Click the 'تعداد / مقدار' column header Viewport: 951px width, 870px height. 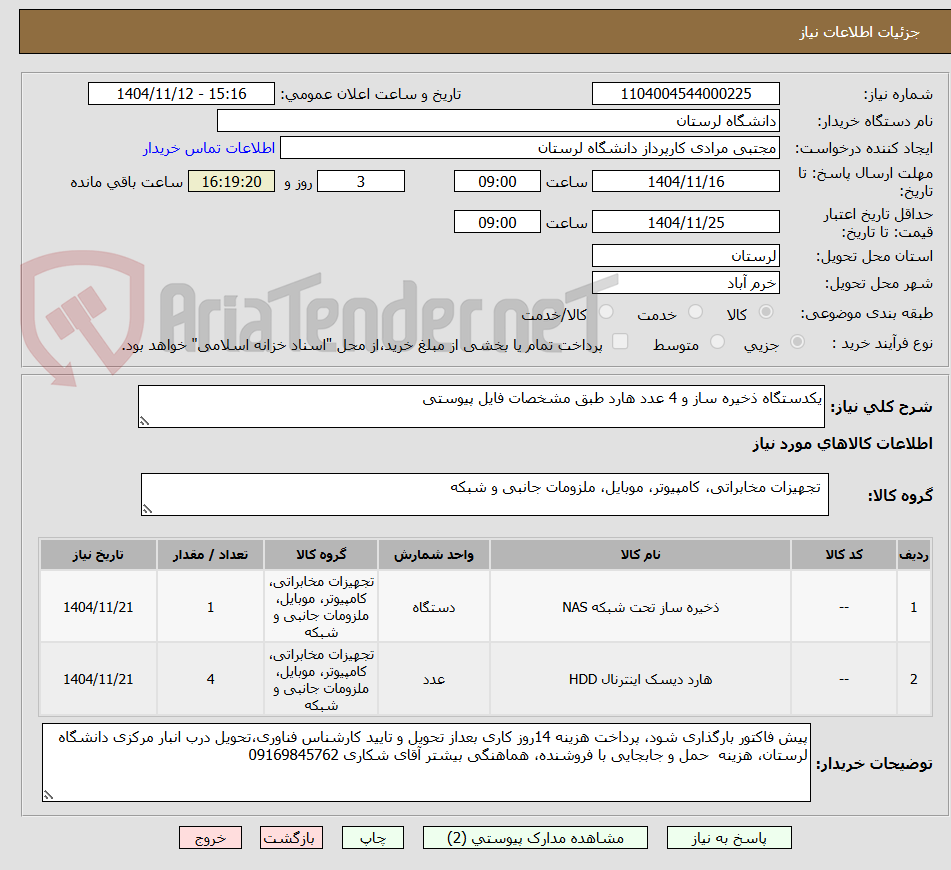coord(210,555)
